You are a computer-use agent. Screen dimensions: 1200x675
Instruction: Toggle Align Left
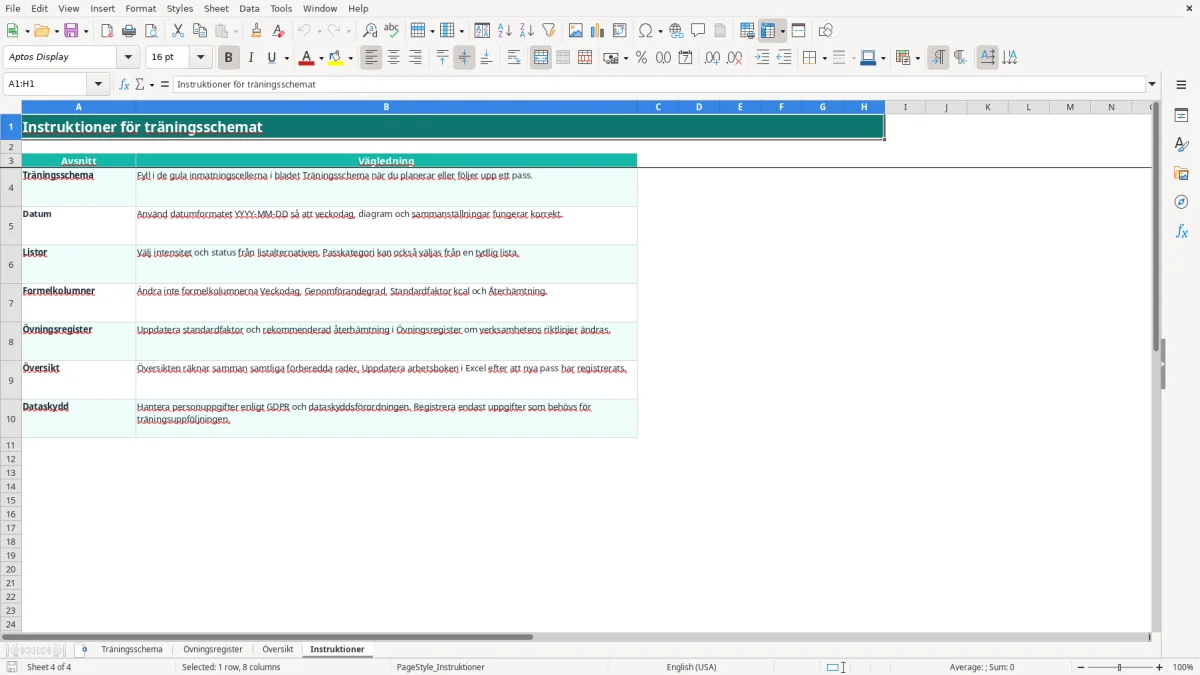tap(371, 58)
